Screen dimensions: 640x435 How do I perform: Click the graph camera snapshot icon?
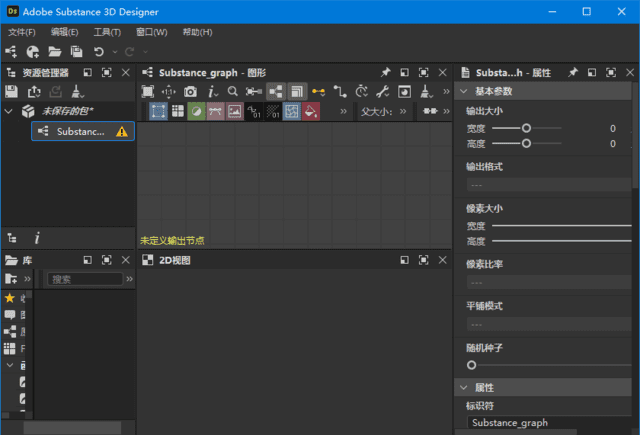pyautogui.click(x=190, y=91)
